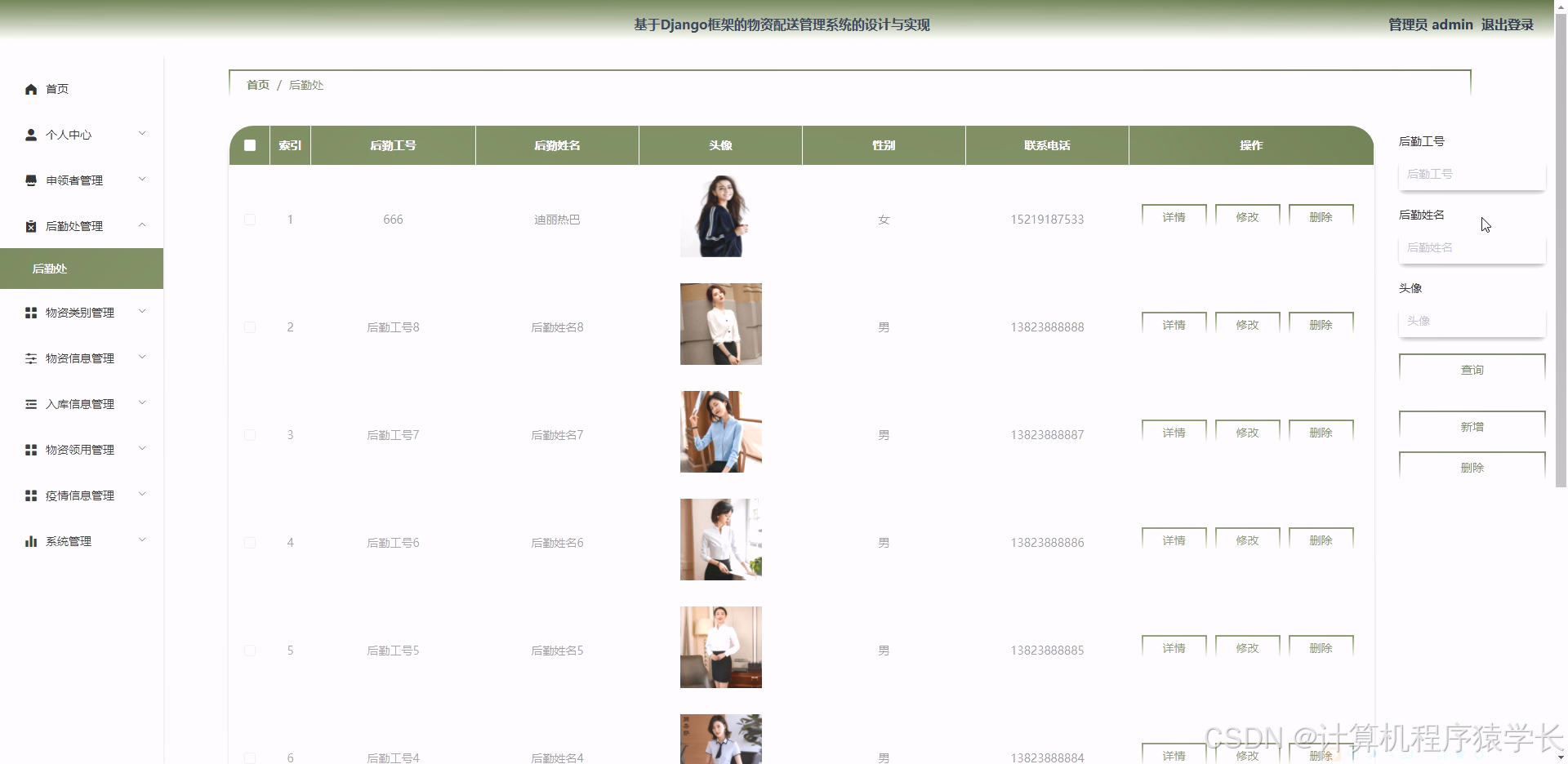Click 首页 in the breadcrumb

(258, 85)
